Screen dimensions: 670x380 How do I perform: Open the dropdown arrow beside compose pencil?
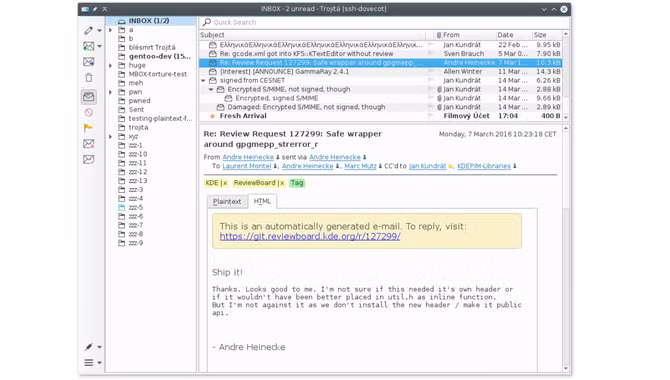[100, 31]
